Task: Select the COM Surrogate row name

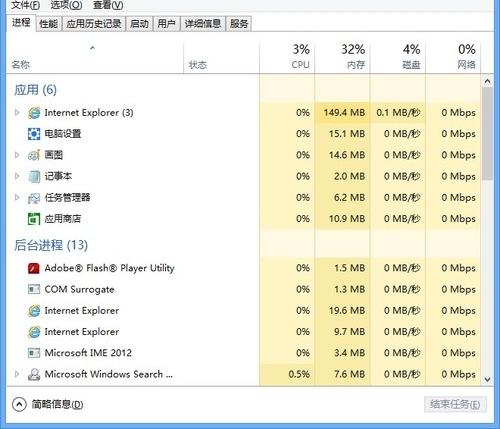Action: 79,289
